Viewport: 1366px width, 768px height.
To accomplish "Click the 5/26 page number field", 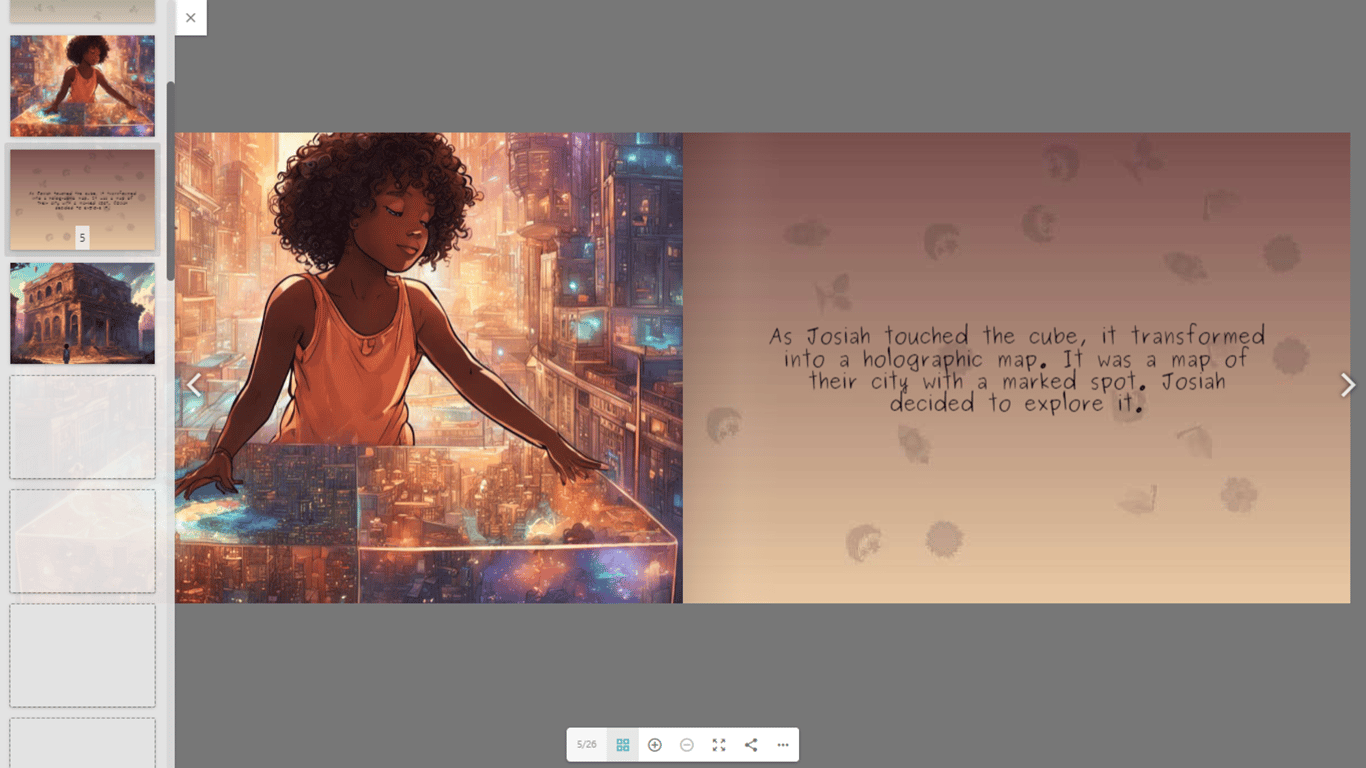I will pos(586,744).
